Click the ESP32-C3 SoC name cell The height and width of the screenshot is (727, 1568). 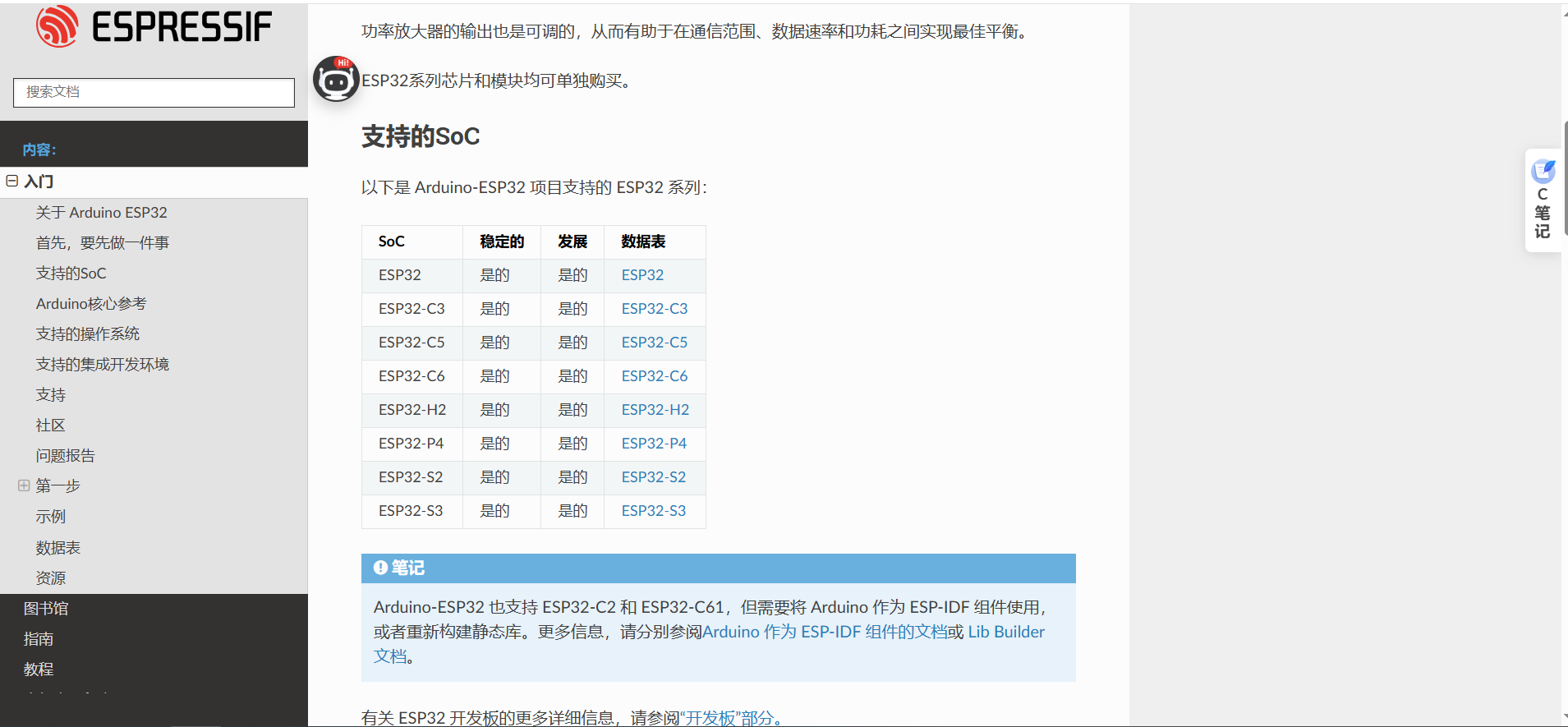click(412, 309)
